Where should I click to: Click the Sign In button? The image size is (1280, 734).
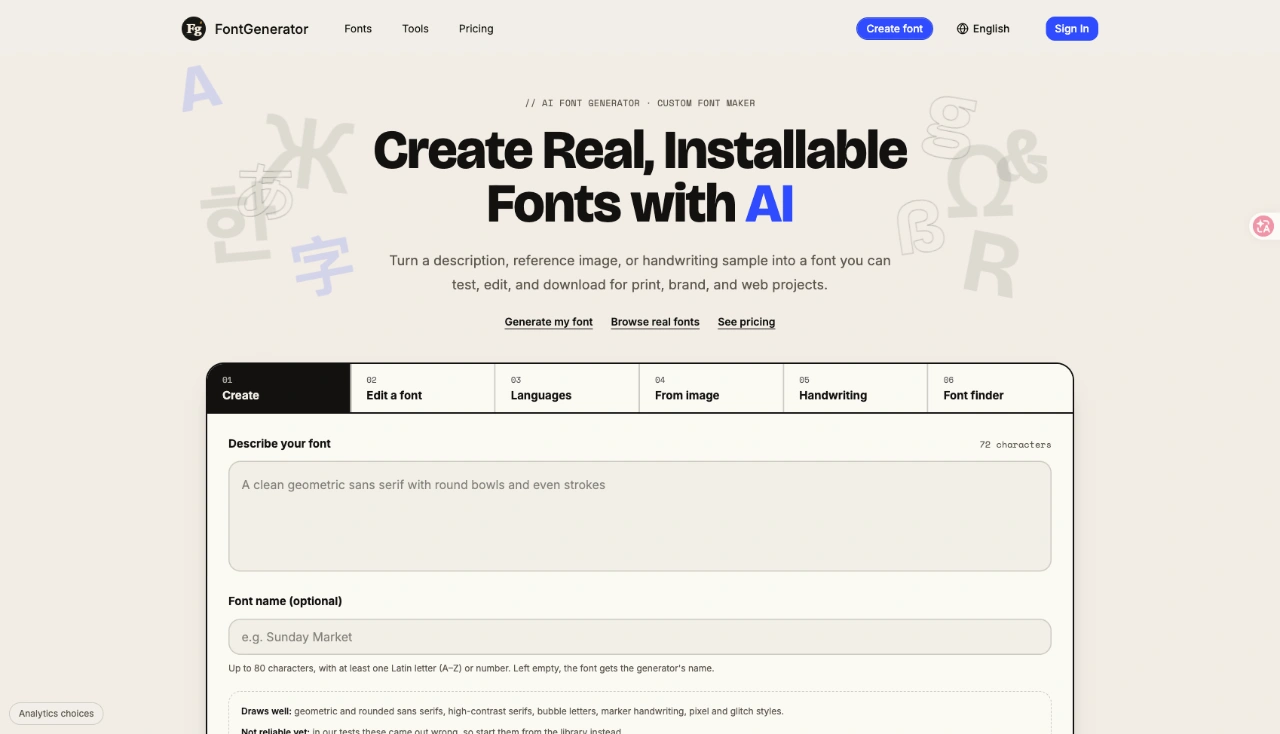[1071, 29]
